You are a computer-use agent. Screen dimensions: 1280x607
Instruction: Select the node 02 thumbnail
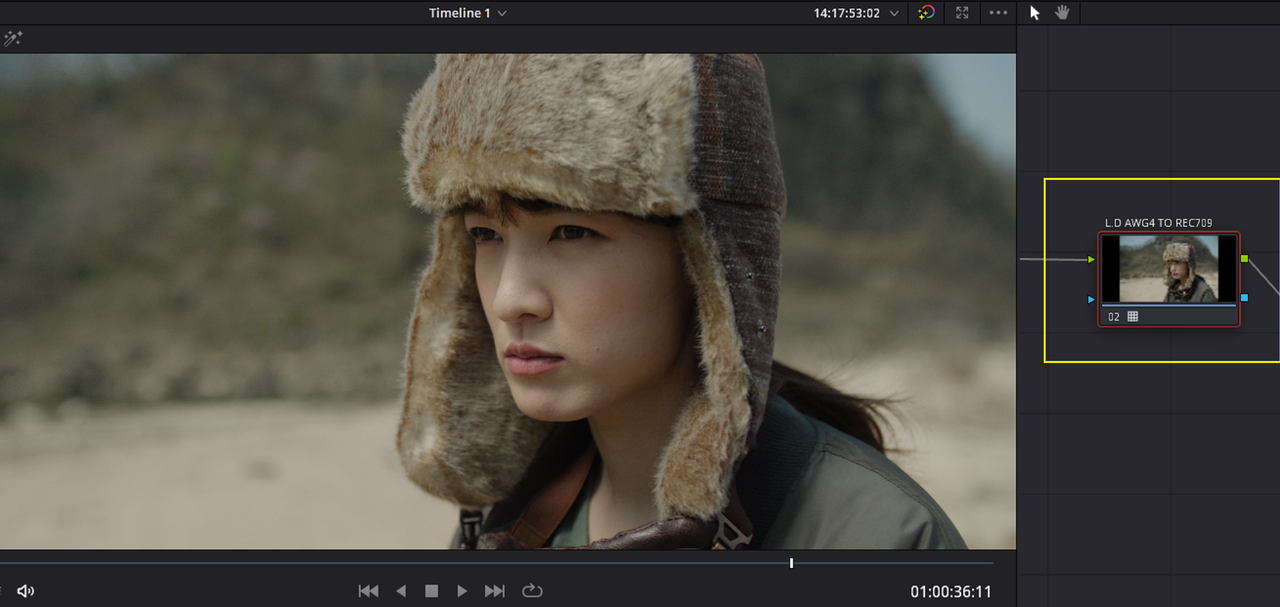(x=1169, y=269)
